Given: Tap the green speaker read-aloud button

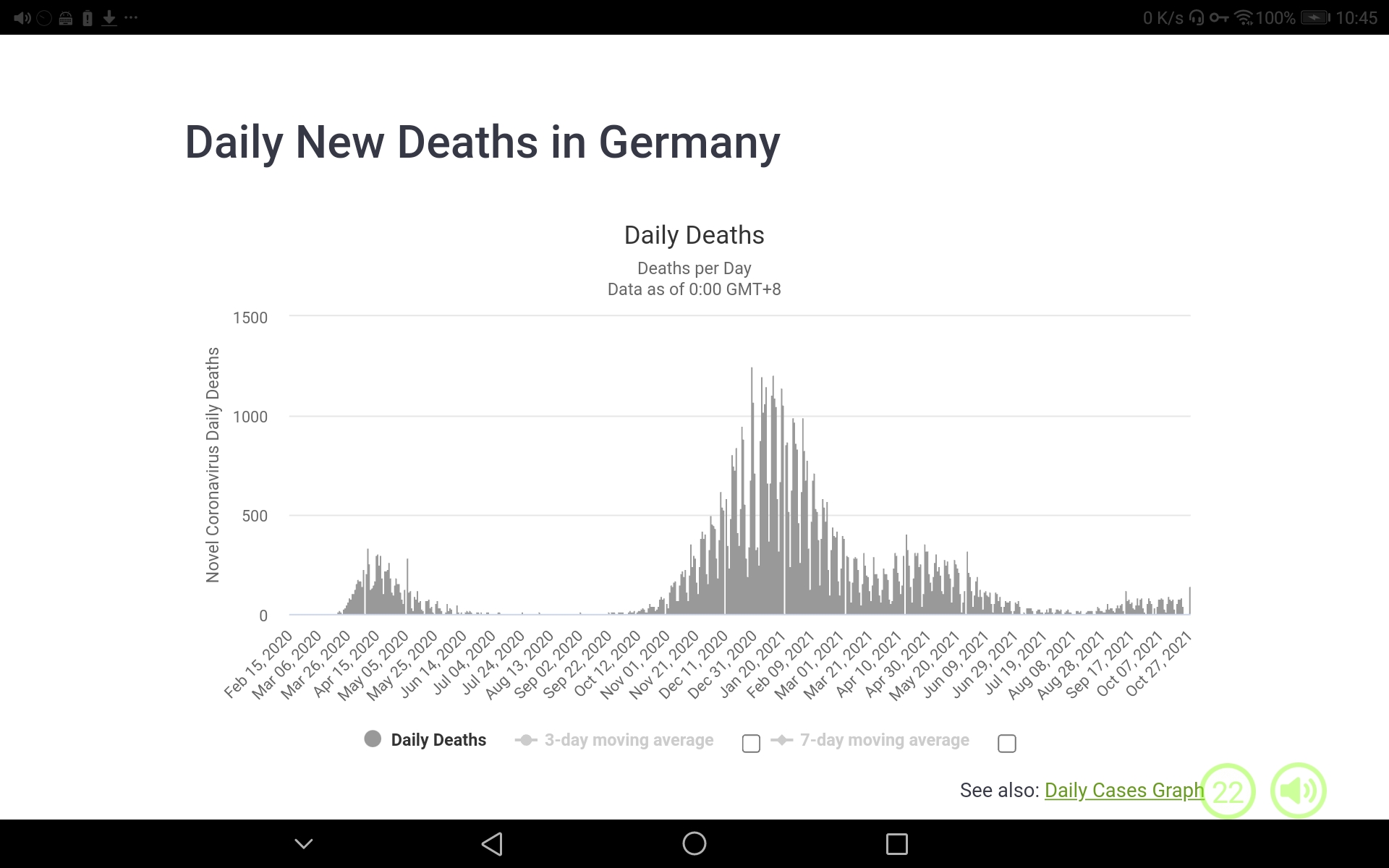Looking at the screenshot, I should tap(1298, 791).
